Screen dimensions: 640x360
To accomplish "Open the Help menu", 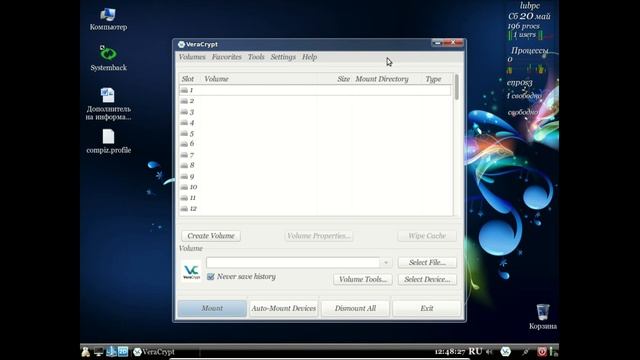I will [x=309, y=57].
